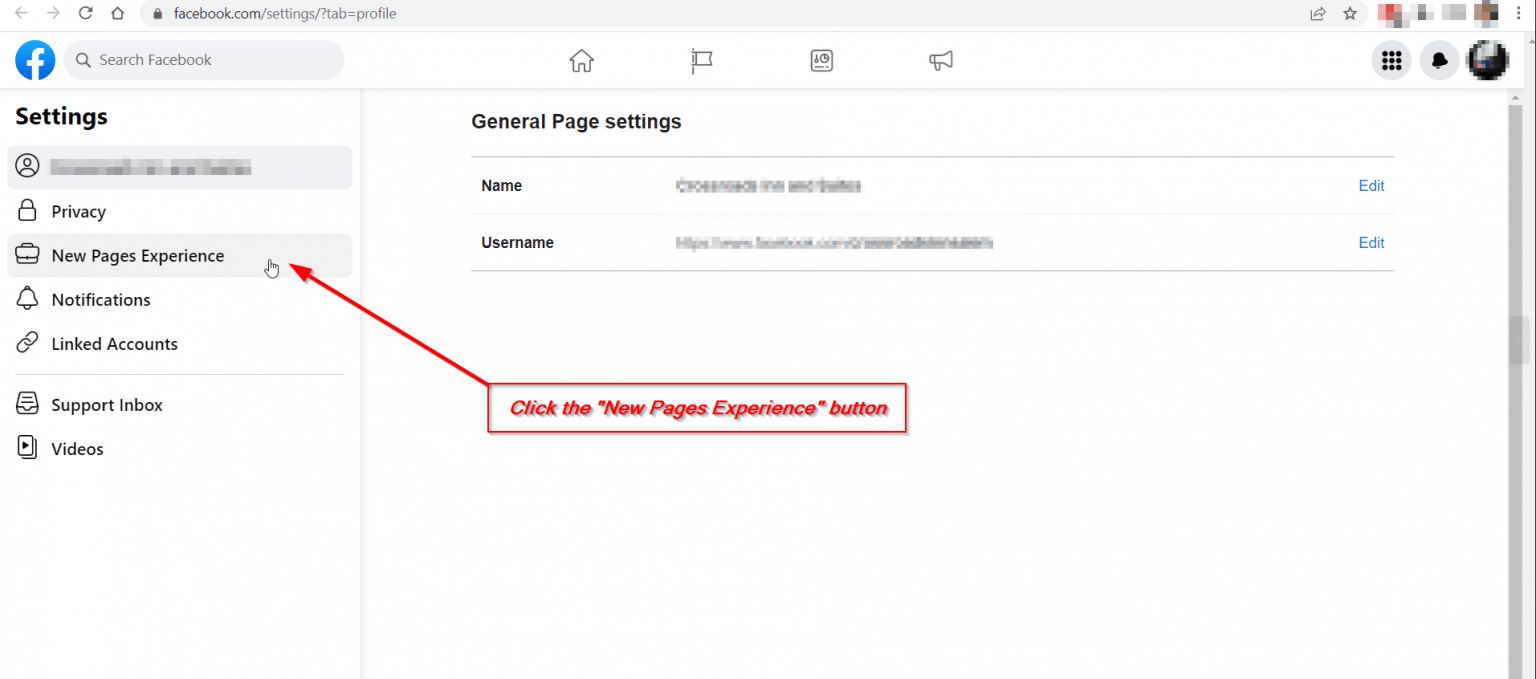Select Linked Accounts settings

coord(114,343)
